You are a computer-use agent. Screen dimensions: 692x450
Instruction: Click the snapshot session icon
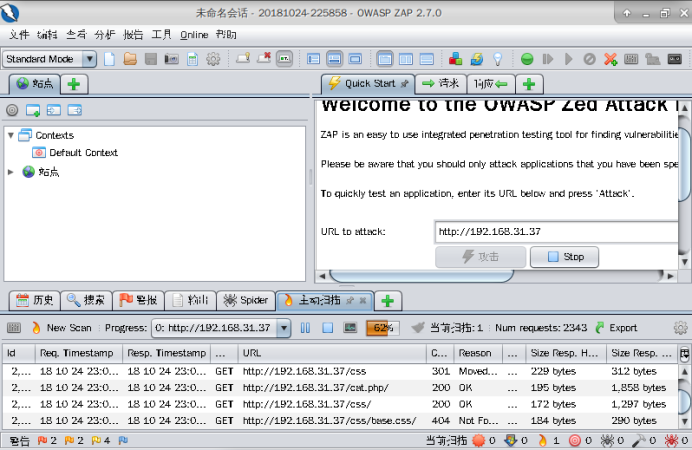(171, 59)
